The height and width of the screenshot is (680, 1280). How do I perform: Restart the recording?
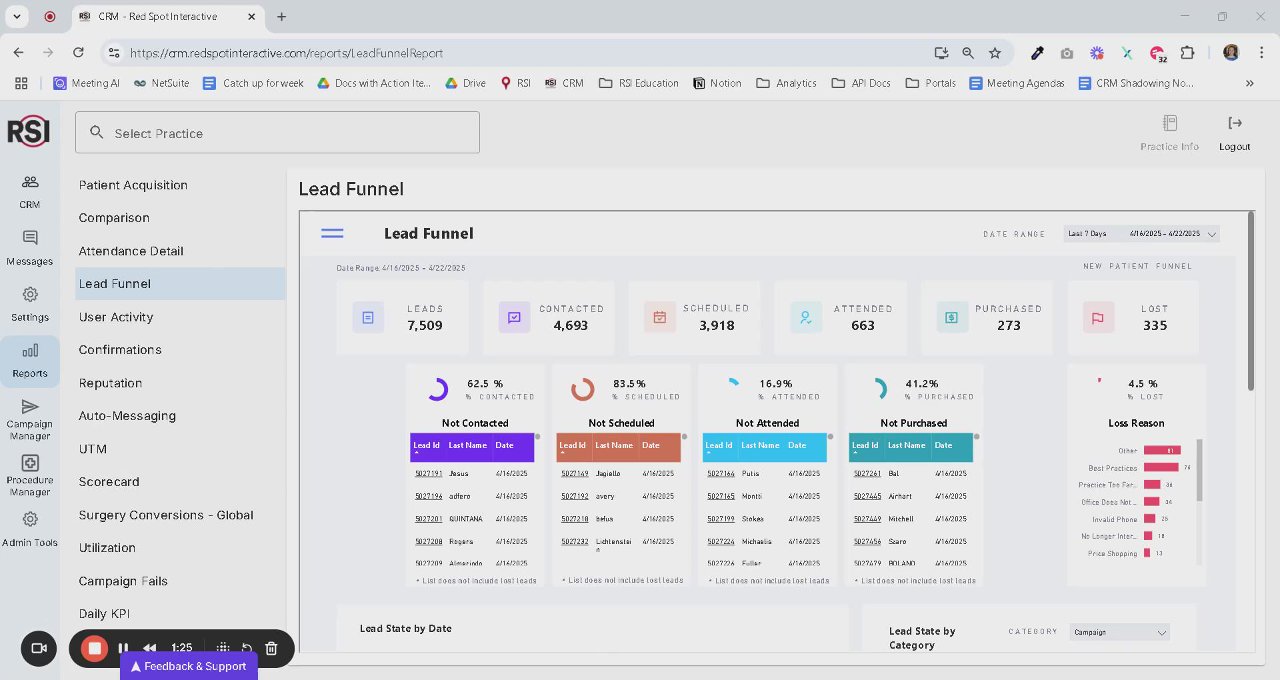[247, 648]
